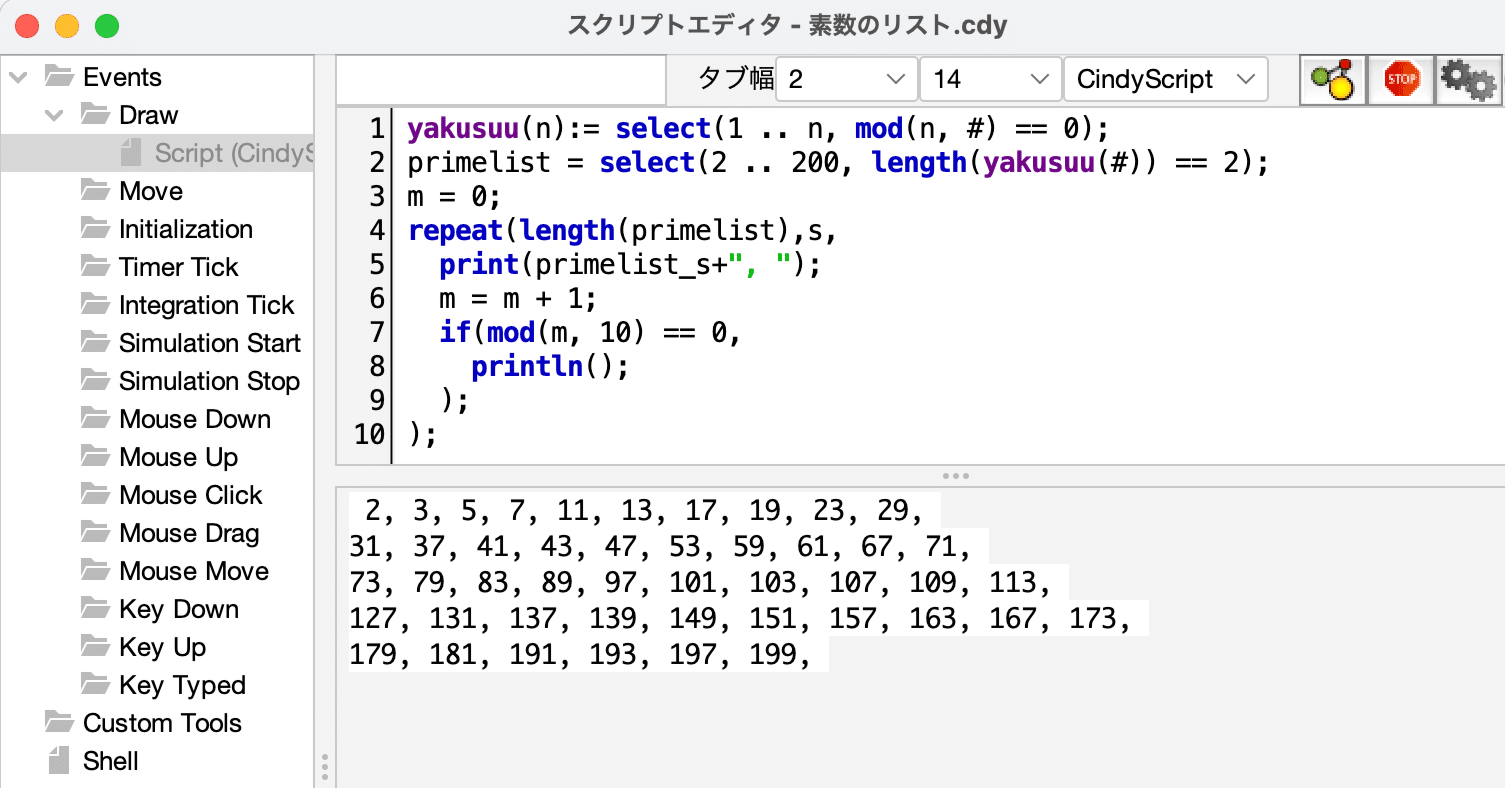This screenshot has width=1505, height=788.
Task: Select the Custom Tools item label
Action: (162, 723)
